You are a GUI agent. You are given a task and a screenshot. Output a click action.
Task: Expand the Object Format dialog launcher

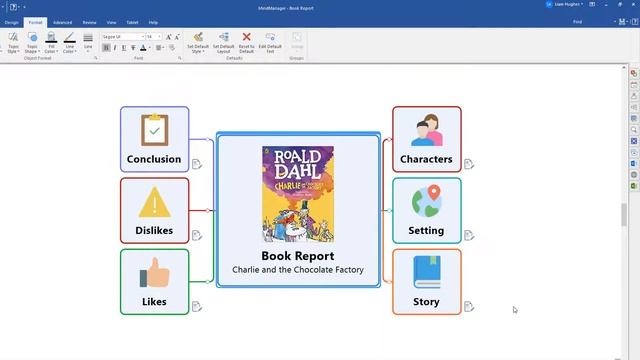coord(96,58)
